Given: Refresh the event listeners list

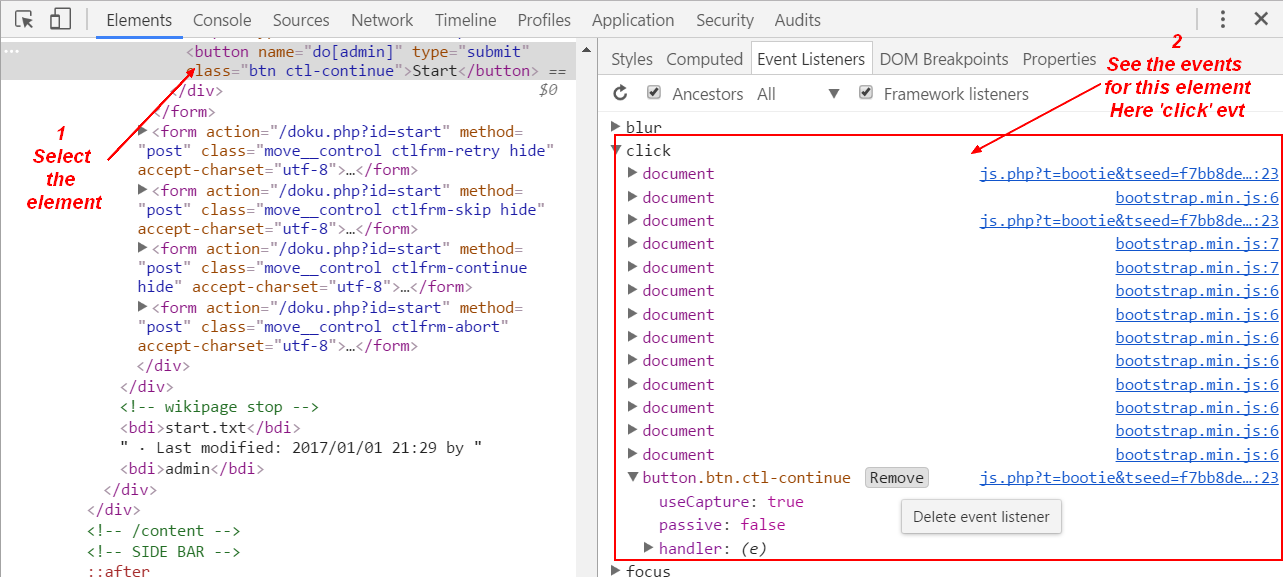Looking at the screenshot, I should [622, 92].
